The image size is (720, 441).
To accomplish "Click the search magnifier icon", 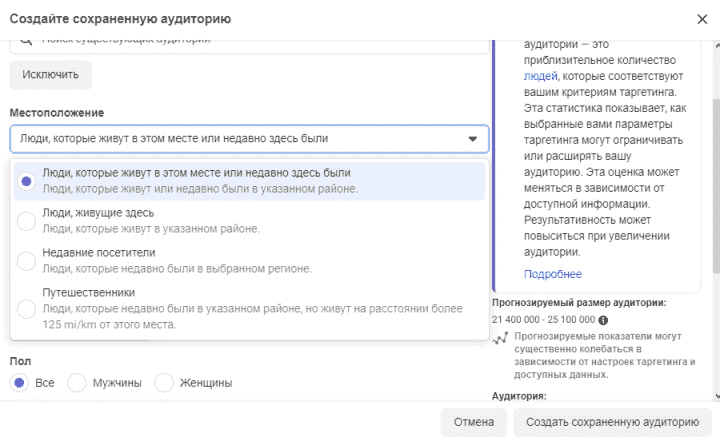I will pyautogui.click(x=26, y=41).
